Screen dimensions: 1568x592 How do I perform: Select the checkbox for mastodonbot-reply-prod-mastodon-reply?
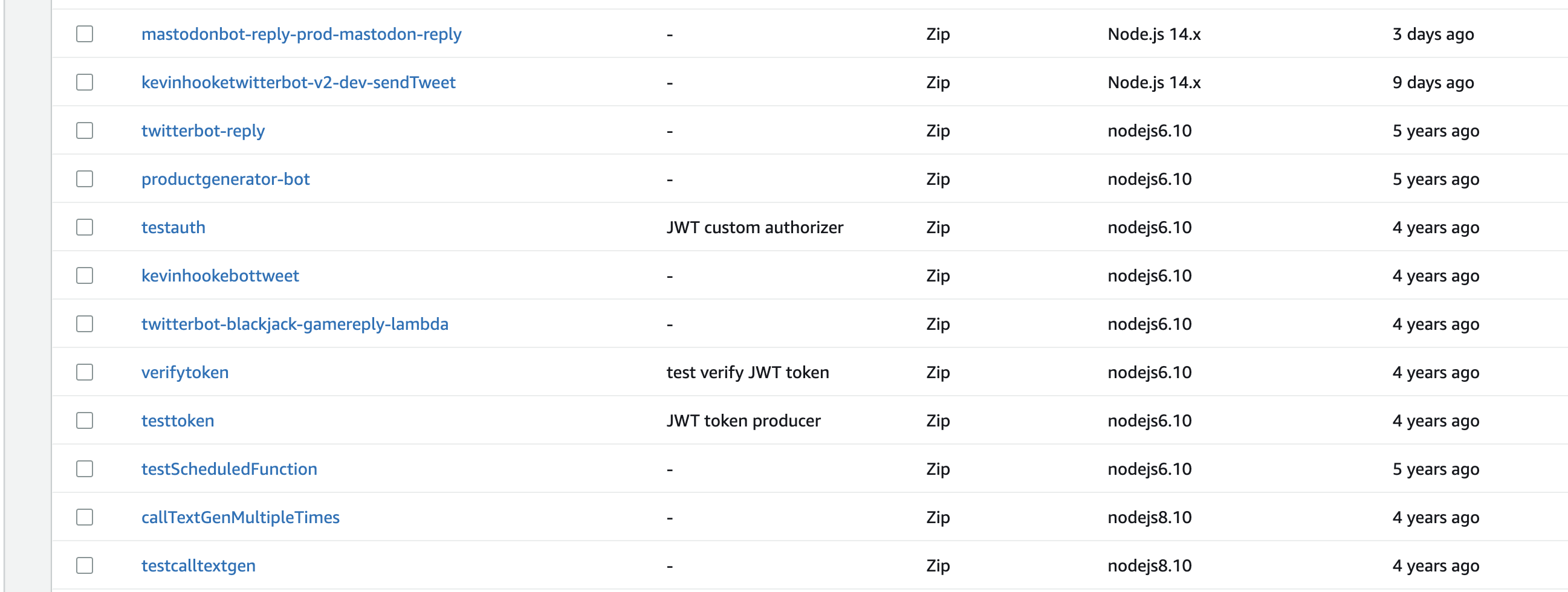85,34
